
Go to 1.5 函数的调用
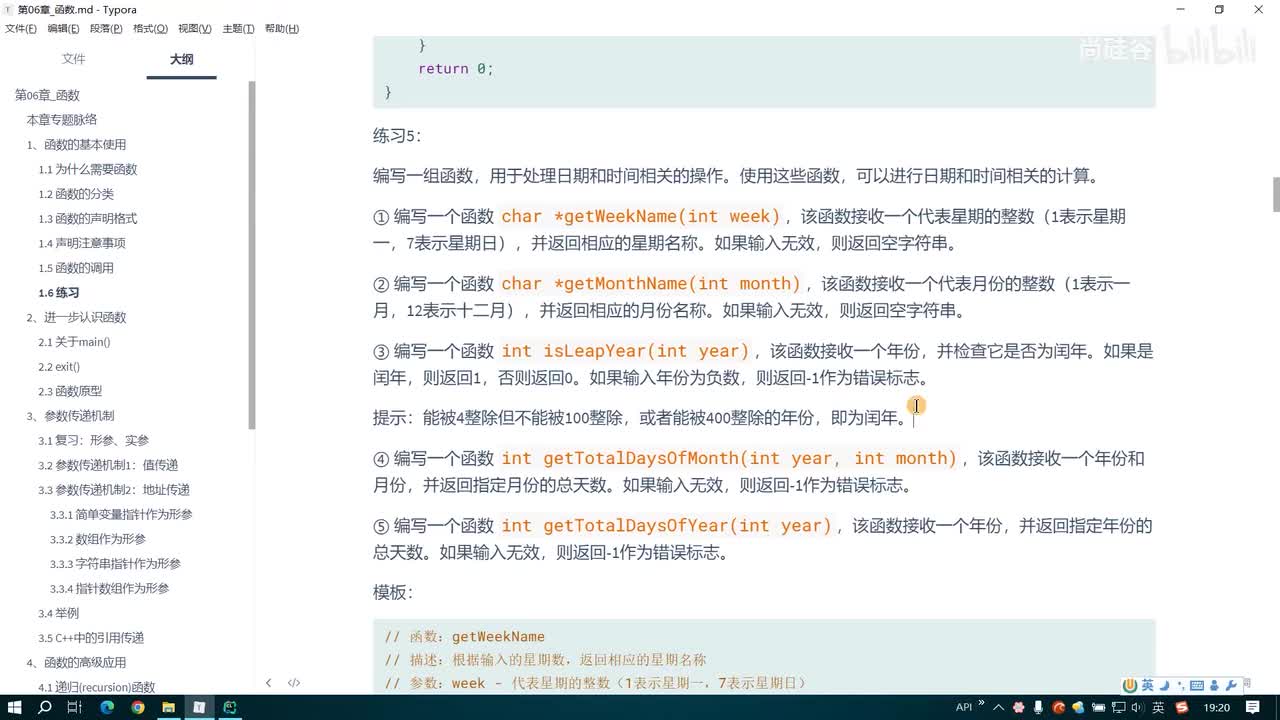(x=76, y=268)
